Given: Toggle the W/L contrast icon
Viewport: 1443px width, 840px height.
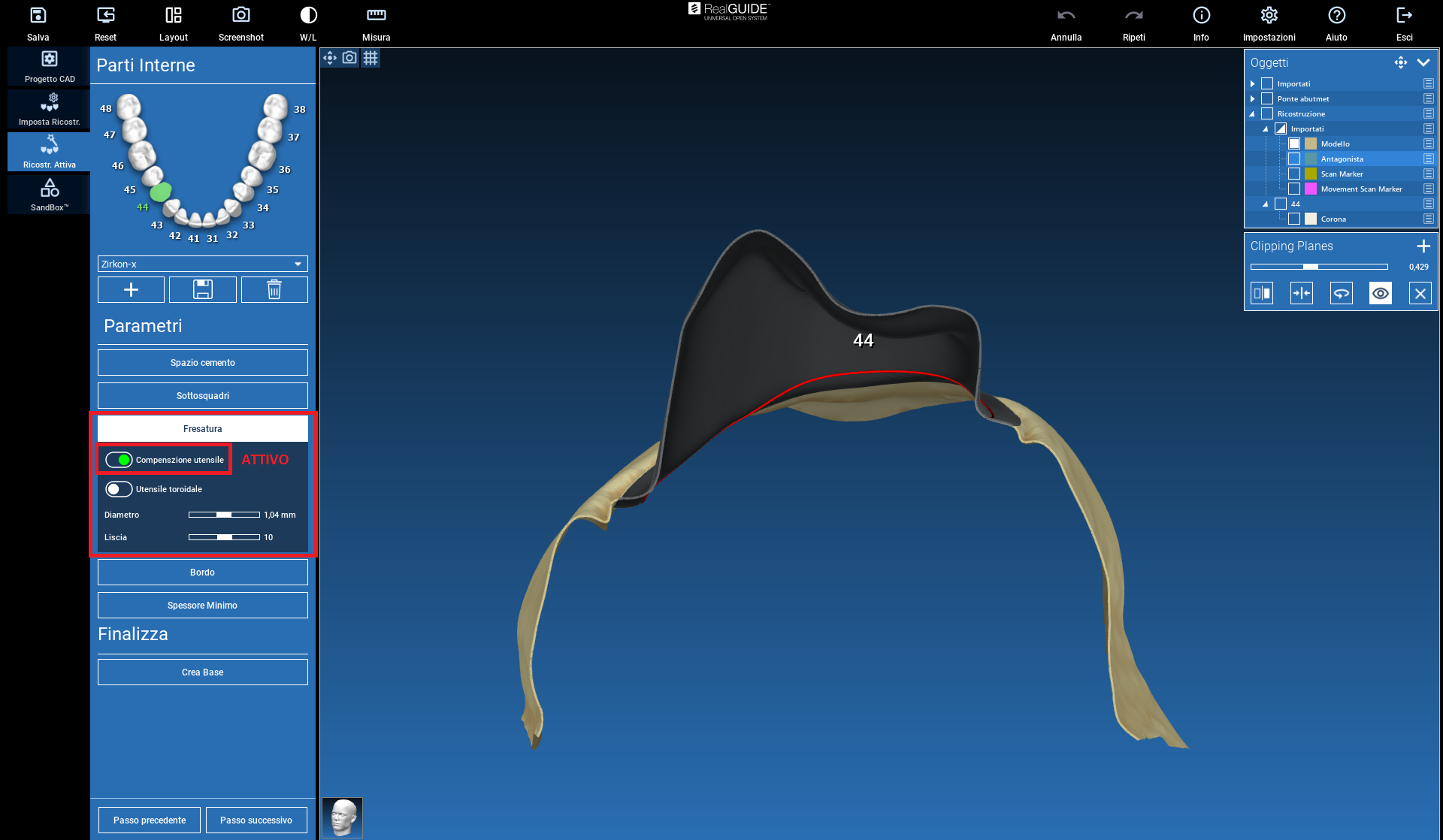Looking at the screenshot, I should click(x=308, y=16).
